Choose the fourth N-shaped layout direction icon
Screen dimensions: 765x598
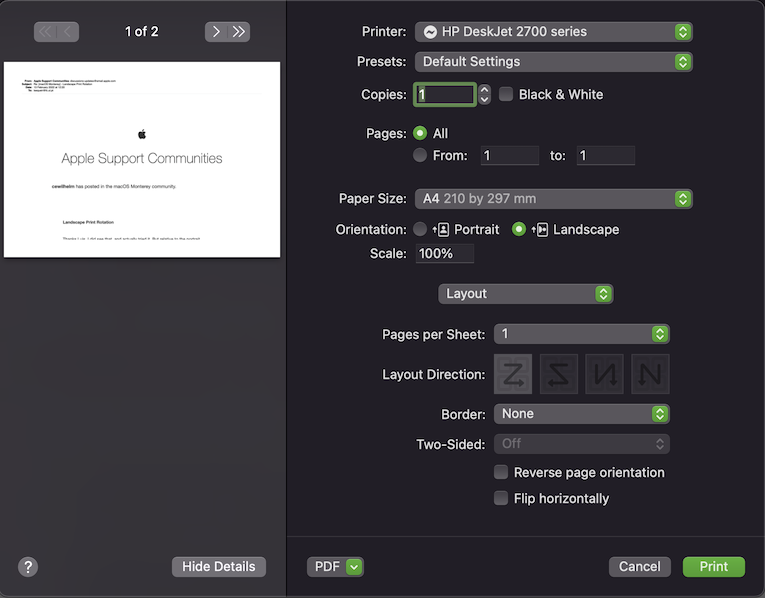tap(650, 374)
